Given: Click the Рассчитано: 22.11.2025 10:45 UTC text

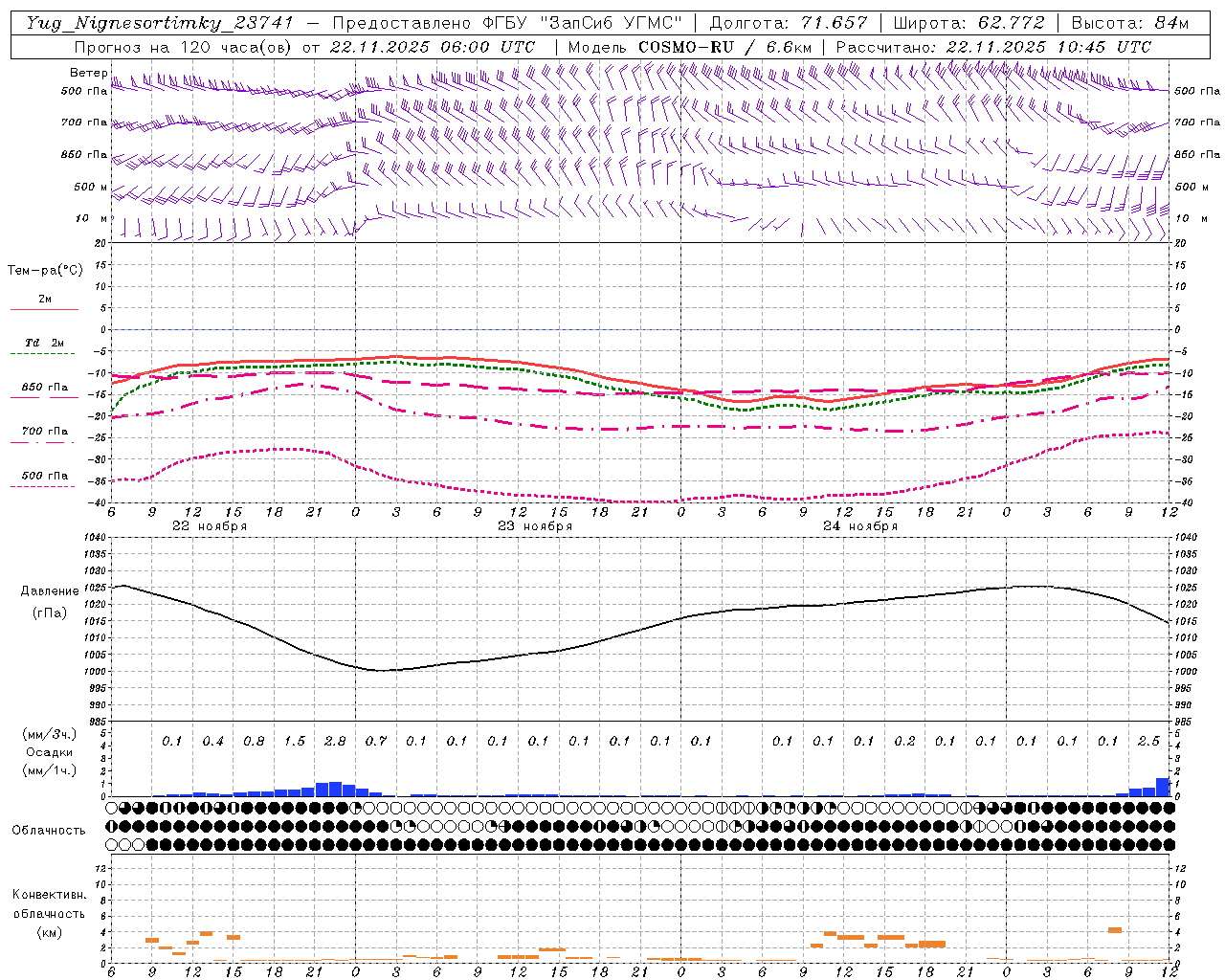Looking at the screenshot, I should tap(993, 47).
